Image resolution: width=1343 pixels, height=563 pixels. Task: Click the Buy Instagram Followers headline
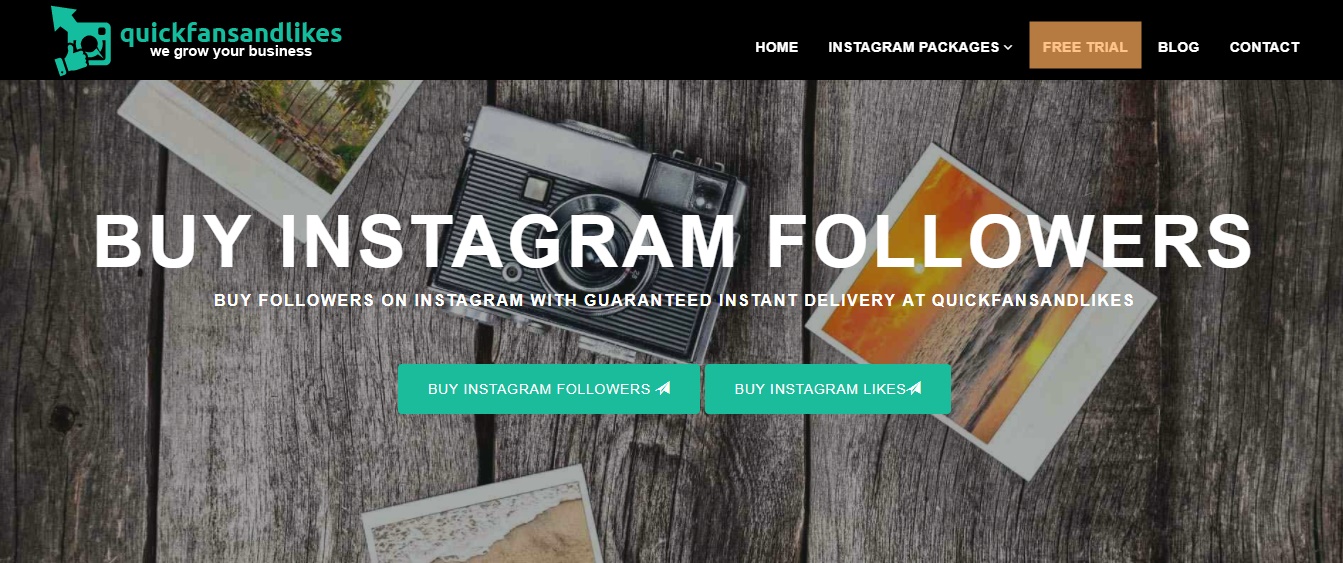point(673,241)
